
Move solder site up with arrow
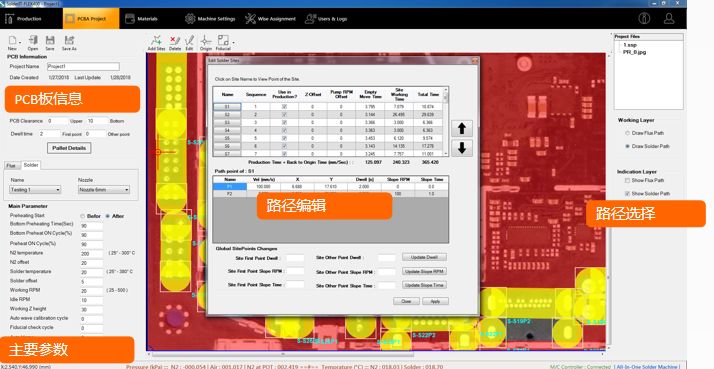tap(462, 128)
